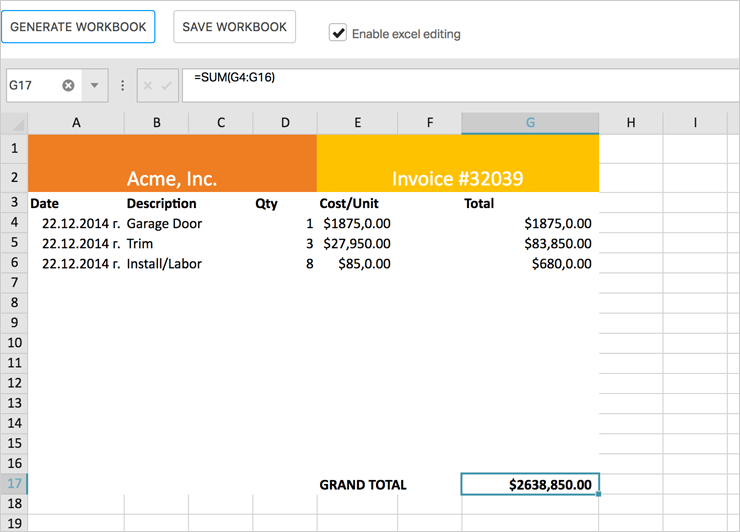
Task: Click the Description heading cell
Action: coord(157,203)
